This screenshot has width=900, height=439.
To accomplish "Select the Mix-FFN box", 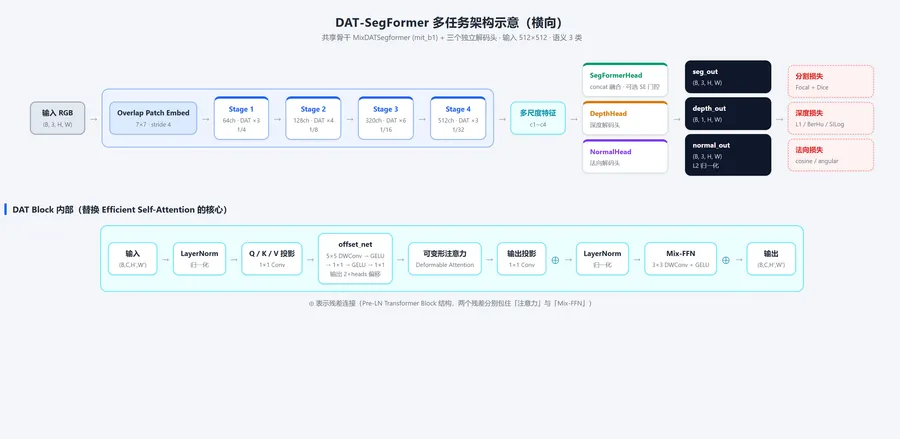I will click(681, 258).
